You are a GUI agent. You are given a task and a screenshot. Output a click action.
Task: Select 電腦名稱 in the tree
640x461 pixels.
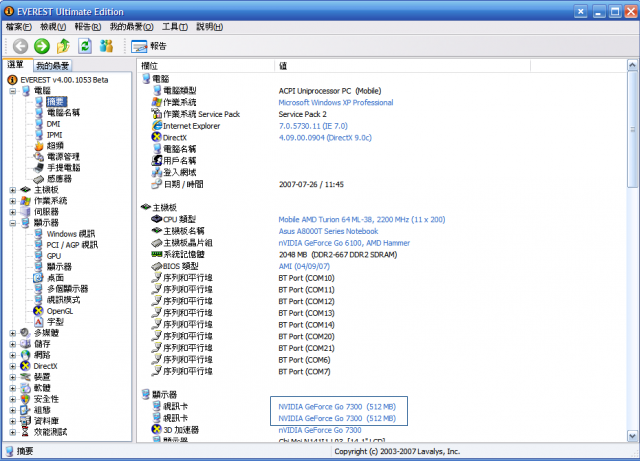click(63, 113)
